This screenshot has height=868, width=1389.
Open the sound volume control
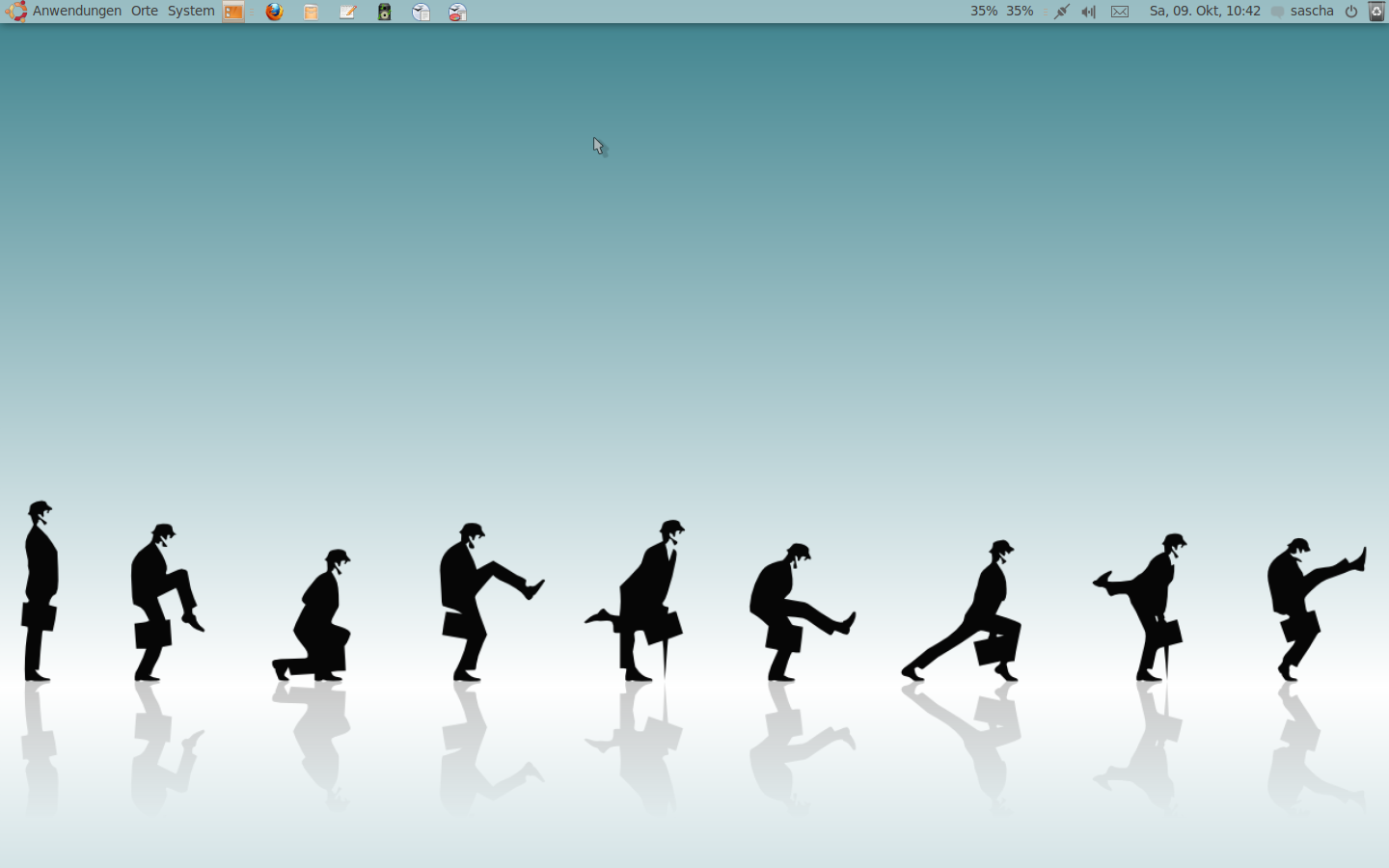coord(1089,12)
